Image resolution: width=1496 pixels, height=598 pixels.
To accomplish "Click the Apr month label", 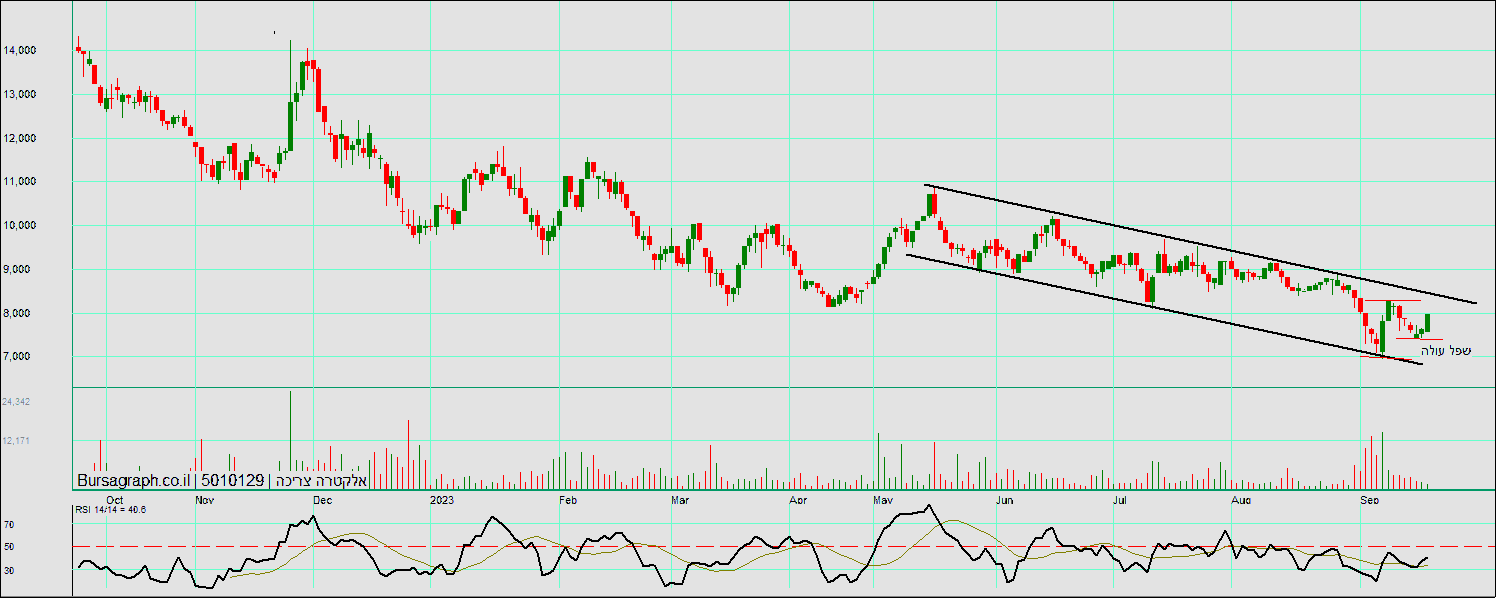I will pyautogui.click(x=798, y=498).
